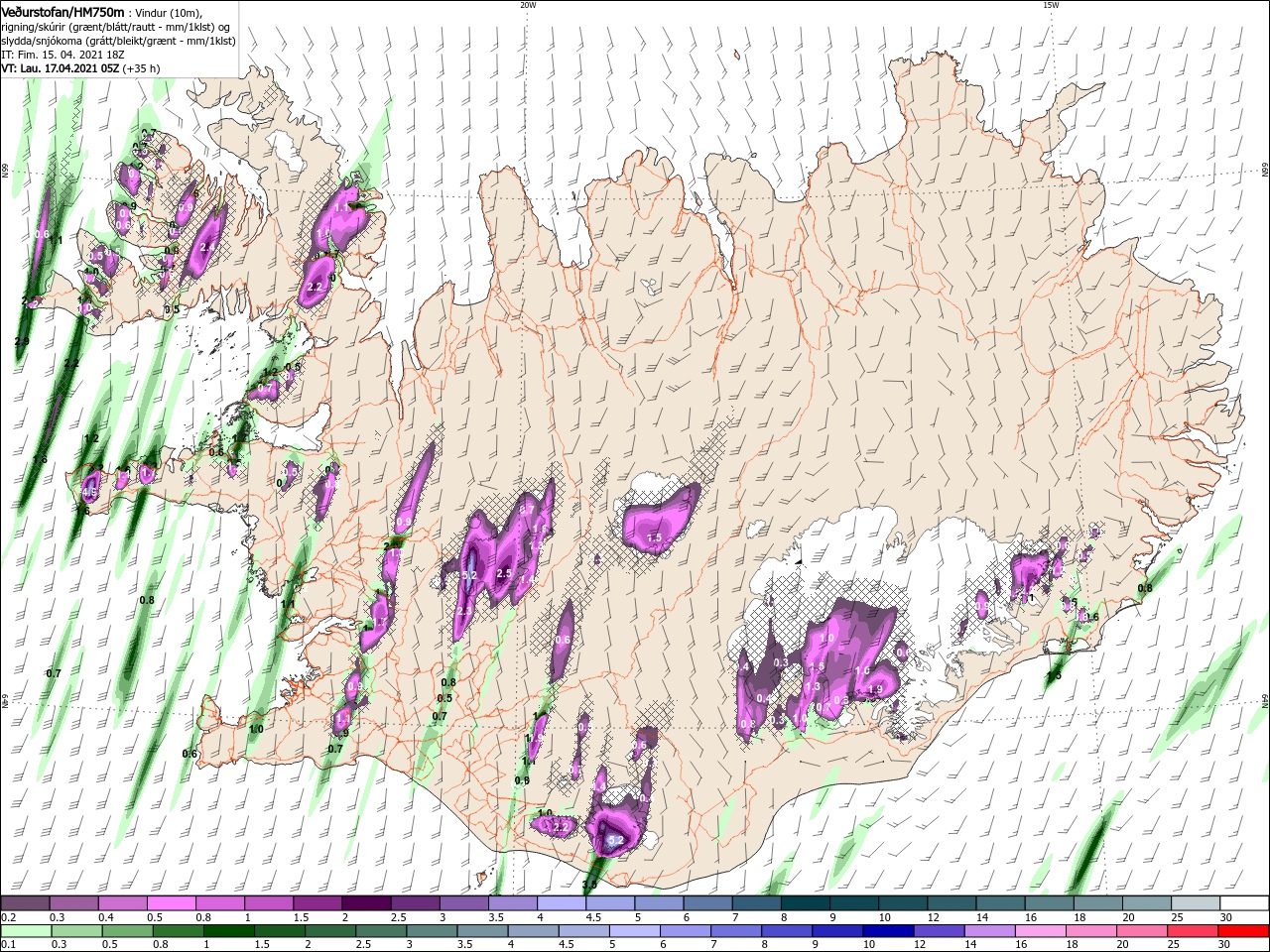This screenshot has width=1270, height=952.
Task: Click the 3.5 rain value off south coast
Action: point(589,884)
